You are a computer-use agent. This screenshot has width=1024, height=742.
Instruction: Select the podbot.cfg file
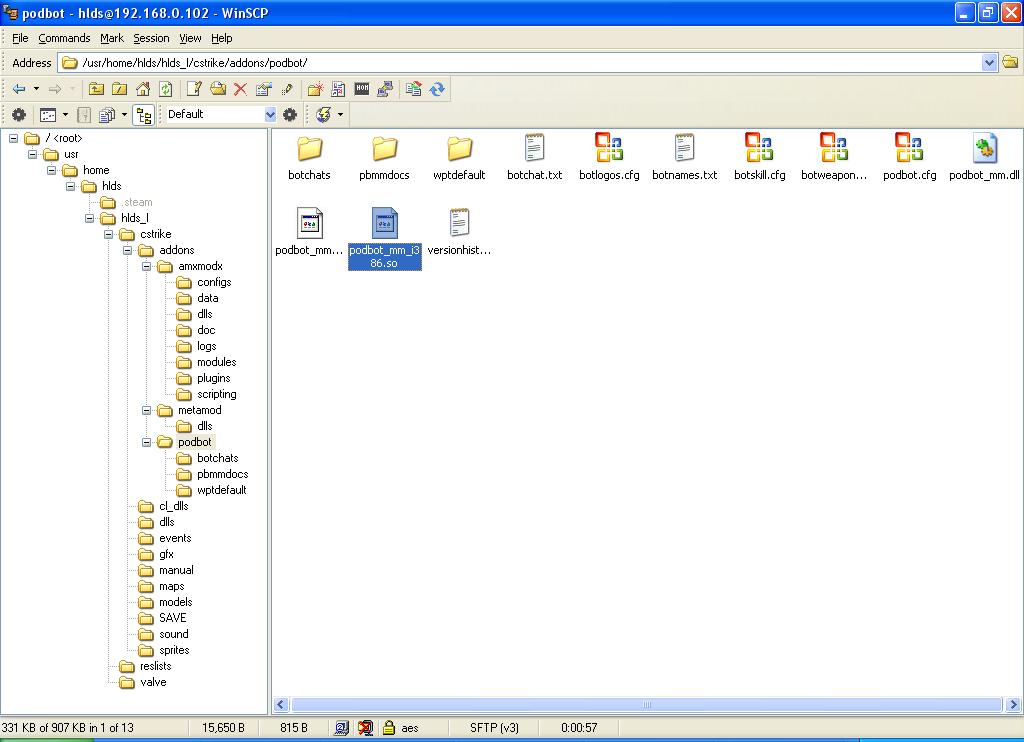[x=909, y=157]
